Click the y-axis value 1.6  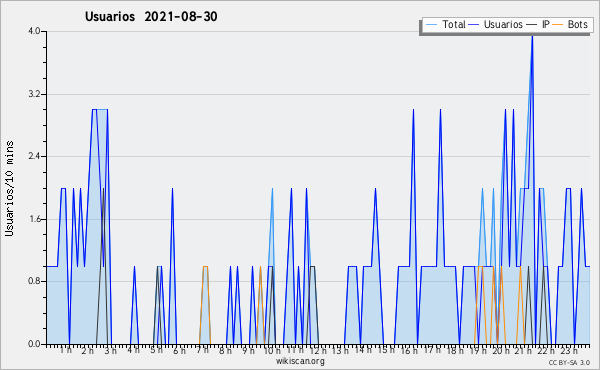pos(34,219)
